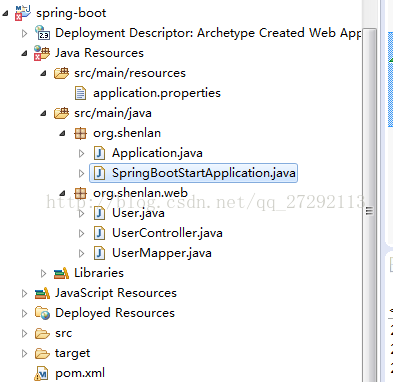Select the src/main/resources label
Viewport: 393px width, 382px height.
pyautogui.click(x=130, y=73)
